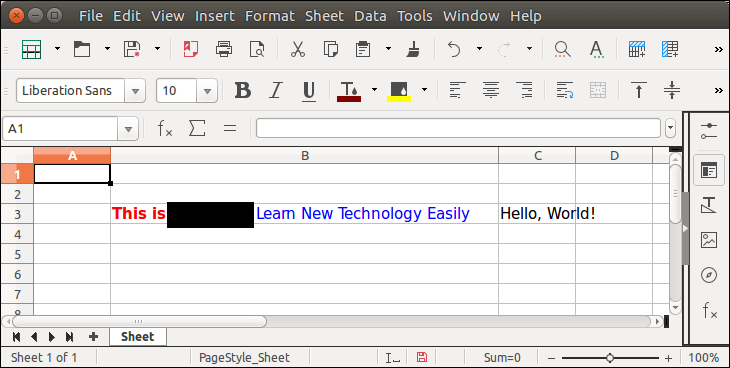Click the New spreadsheet icon
Screen dimensions: 730x368
(x=32, y=49)
